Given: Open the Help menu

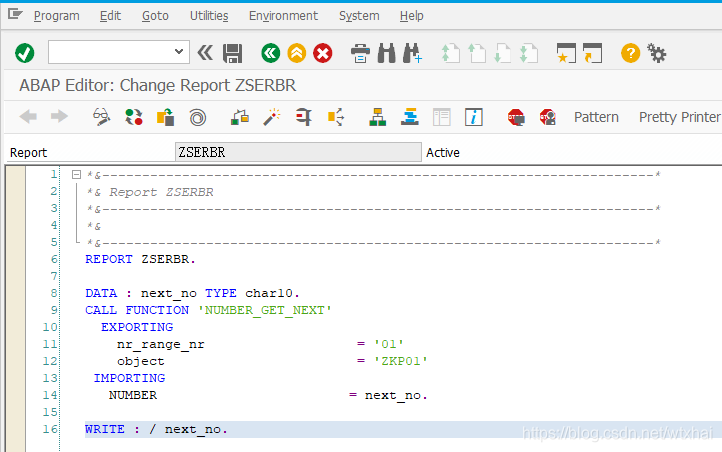Looking at the screenshot, I should click(x=411, y=16).
